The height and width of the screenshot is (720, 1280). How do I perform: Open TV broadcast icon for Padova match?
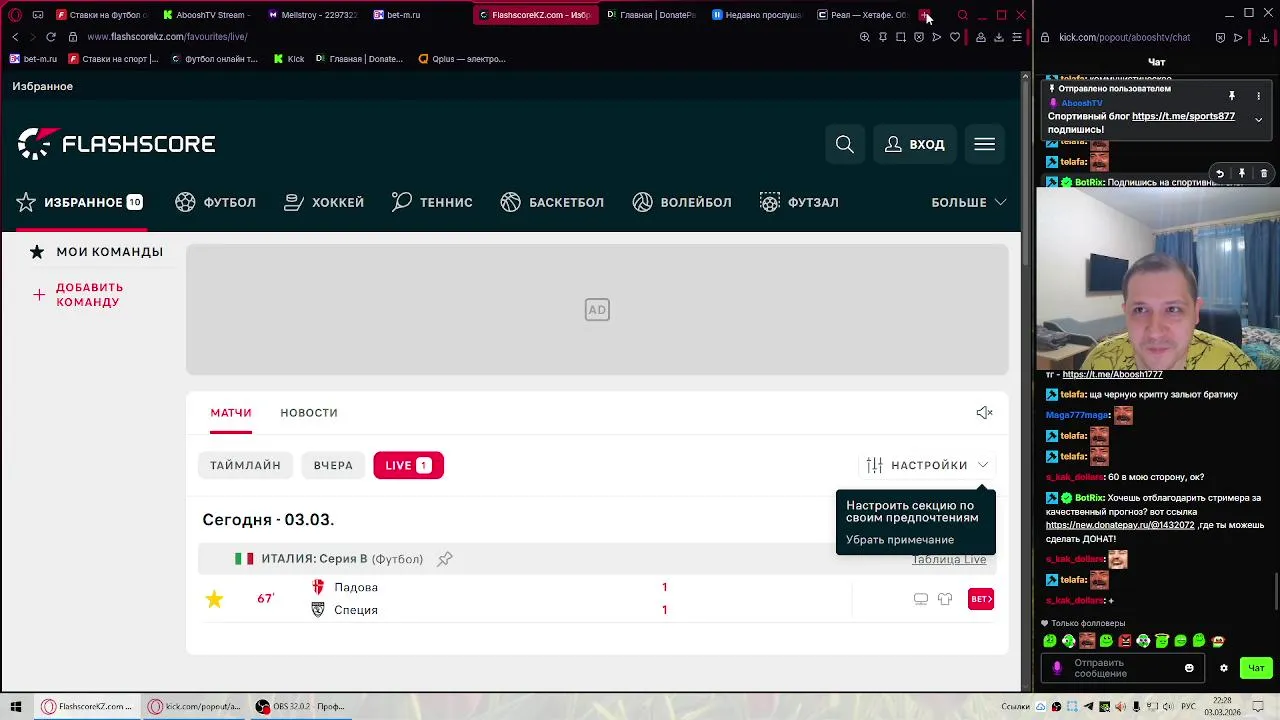click(x=921, y=599)
